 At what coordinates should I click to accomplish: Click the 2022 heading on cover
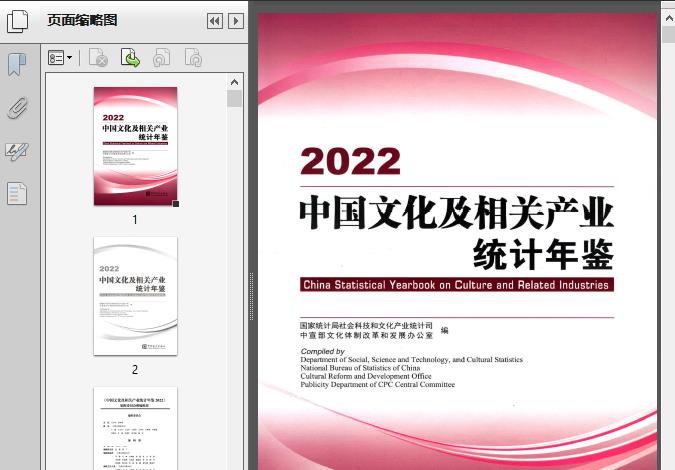click(x=350, y=161)
